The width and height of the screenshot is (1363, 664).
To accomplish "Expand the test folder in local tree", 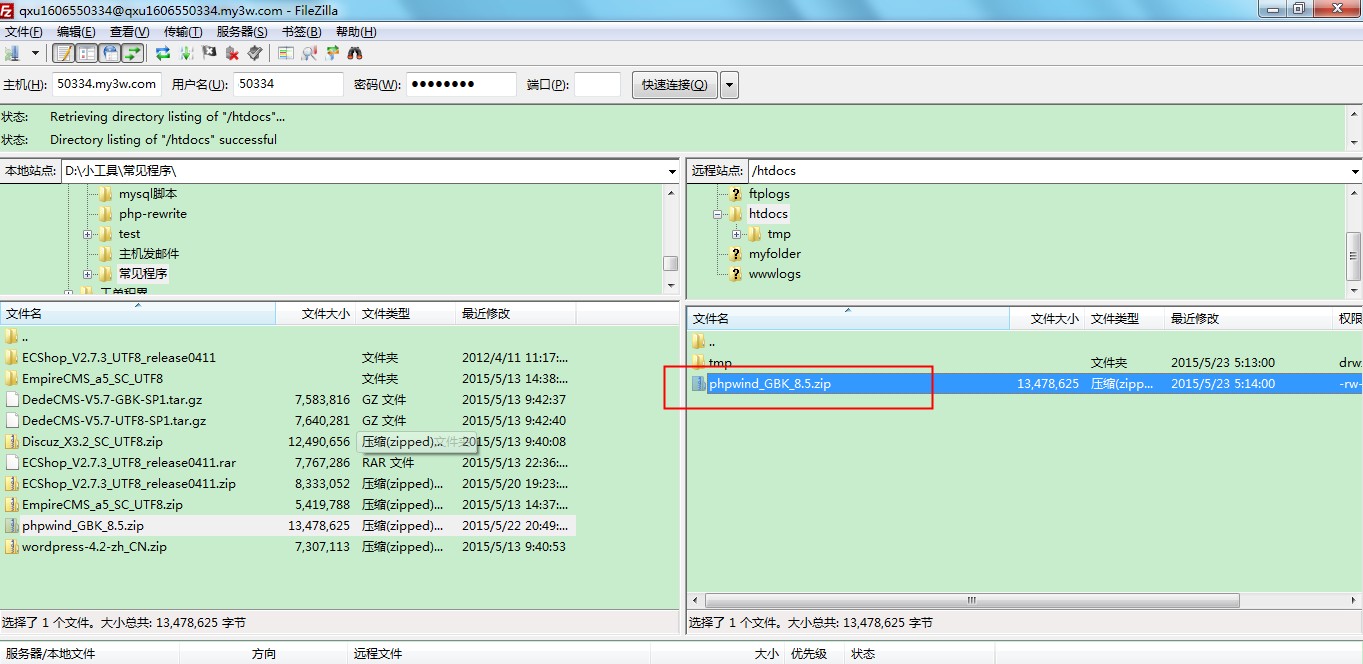I will 88,234.
